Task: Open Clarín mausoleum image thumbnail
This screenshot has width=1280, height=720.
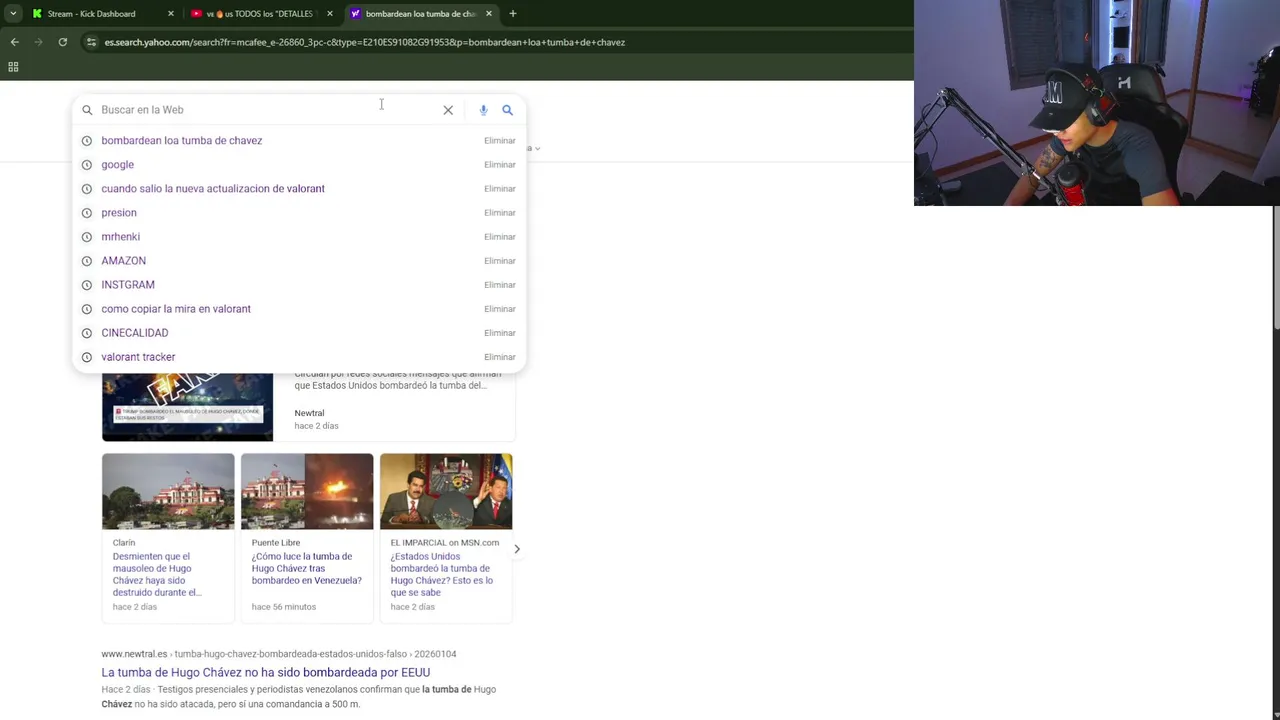Action: click(x=168, y=491)
